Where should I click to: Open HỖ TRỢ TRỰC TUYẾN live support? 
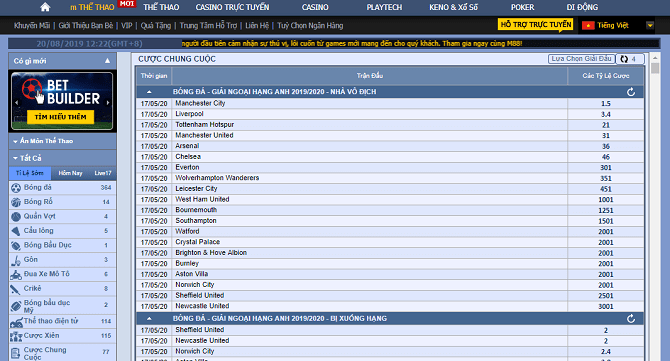coord(536,24)
